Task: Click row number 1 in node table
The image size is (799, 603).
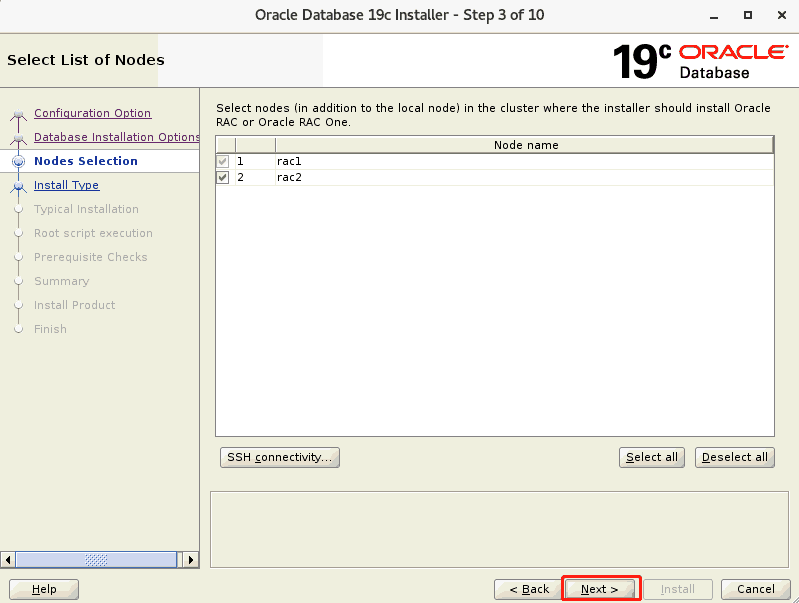Action: [x=255, y=162]
